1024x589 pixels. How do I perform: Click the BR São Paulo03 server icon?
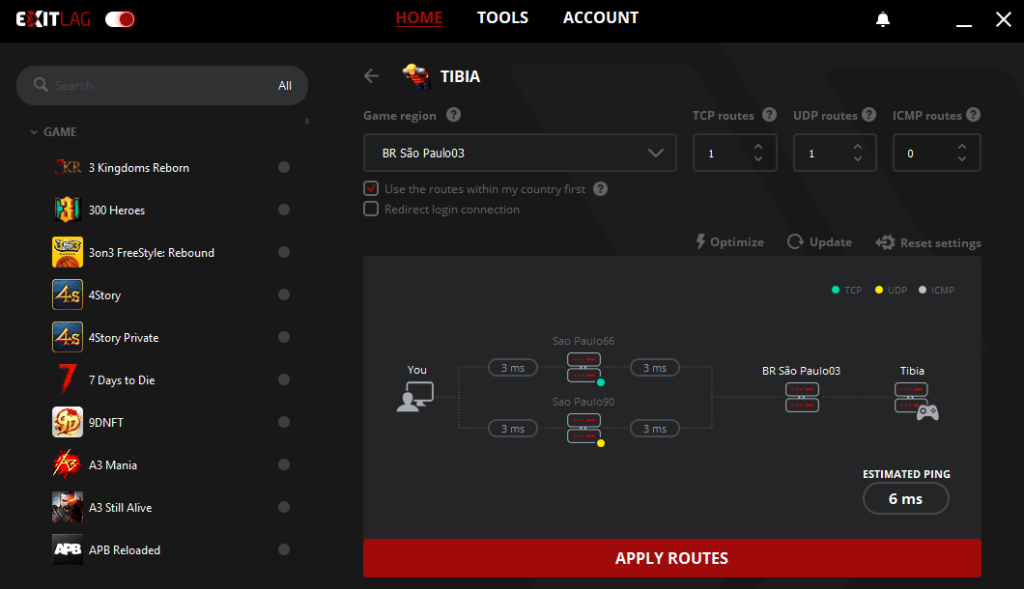[x=802, y=397]
